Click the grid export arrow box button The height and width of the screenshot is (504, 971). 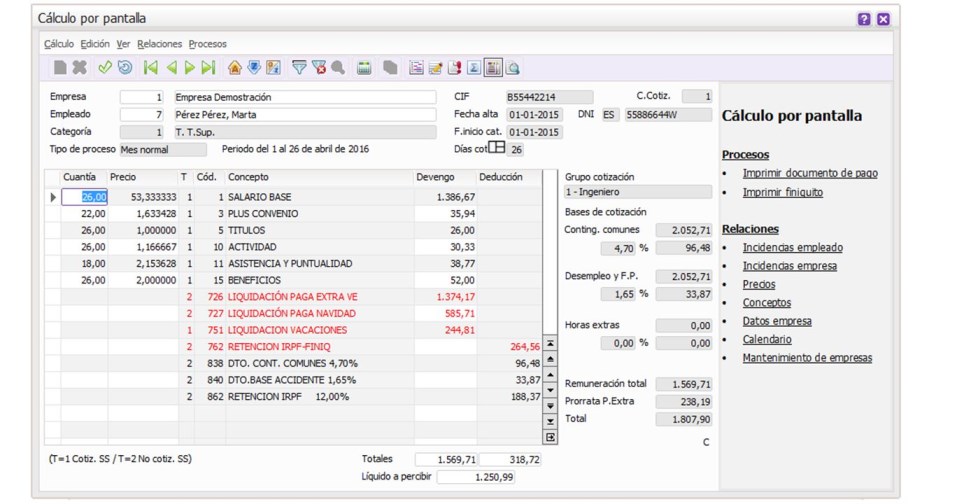[x=550, y=437]
